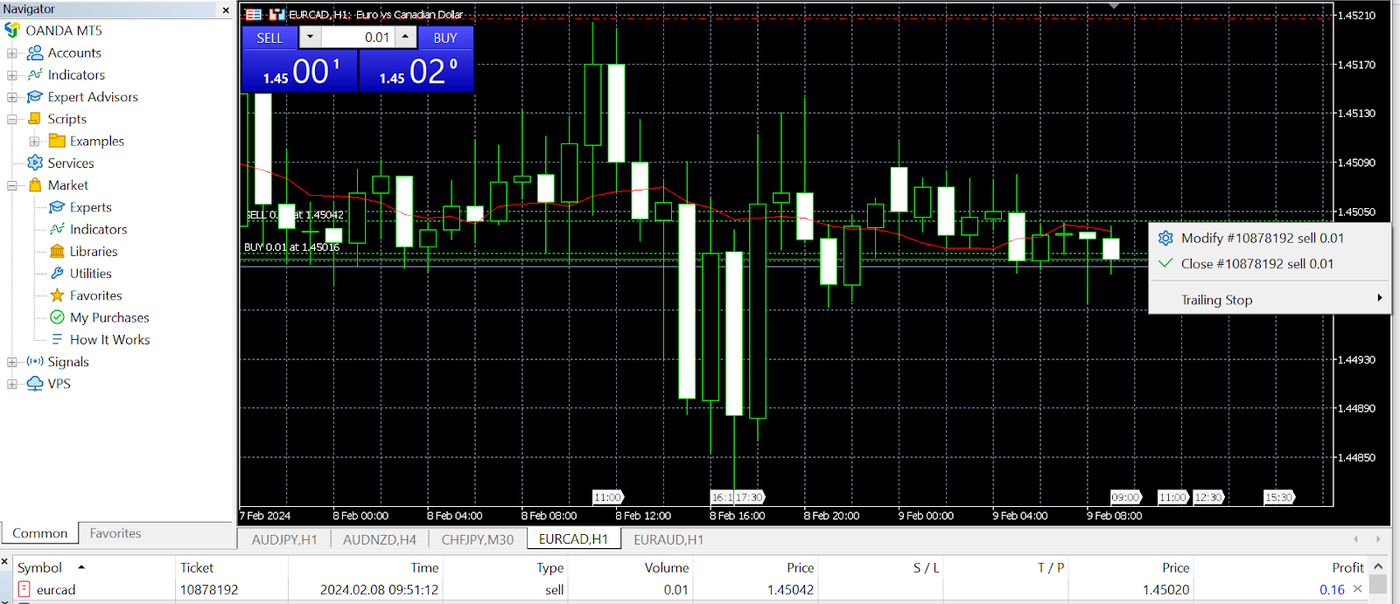The image size is (1400, 604).
Task: Switch to the EURAUD,H1 chart tab
Action: coord(666,539)
